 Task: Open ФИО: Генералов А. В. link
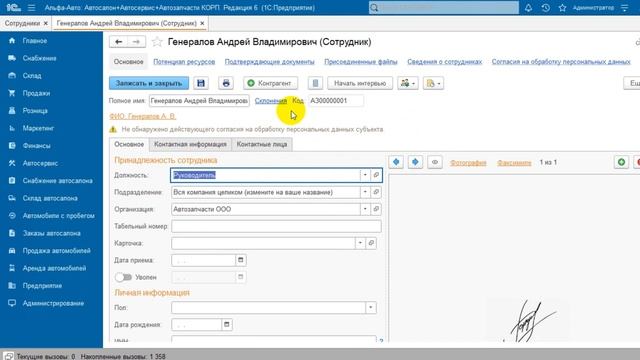142,116
